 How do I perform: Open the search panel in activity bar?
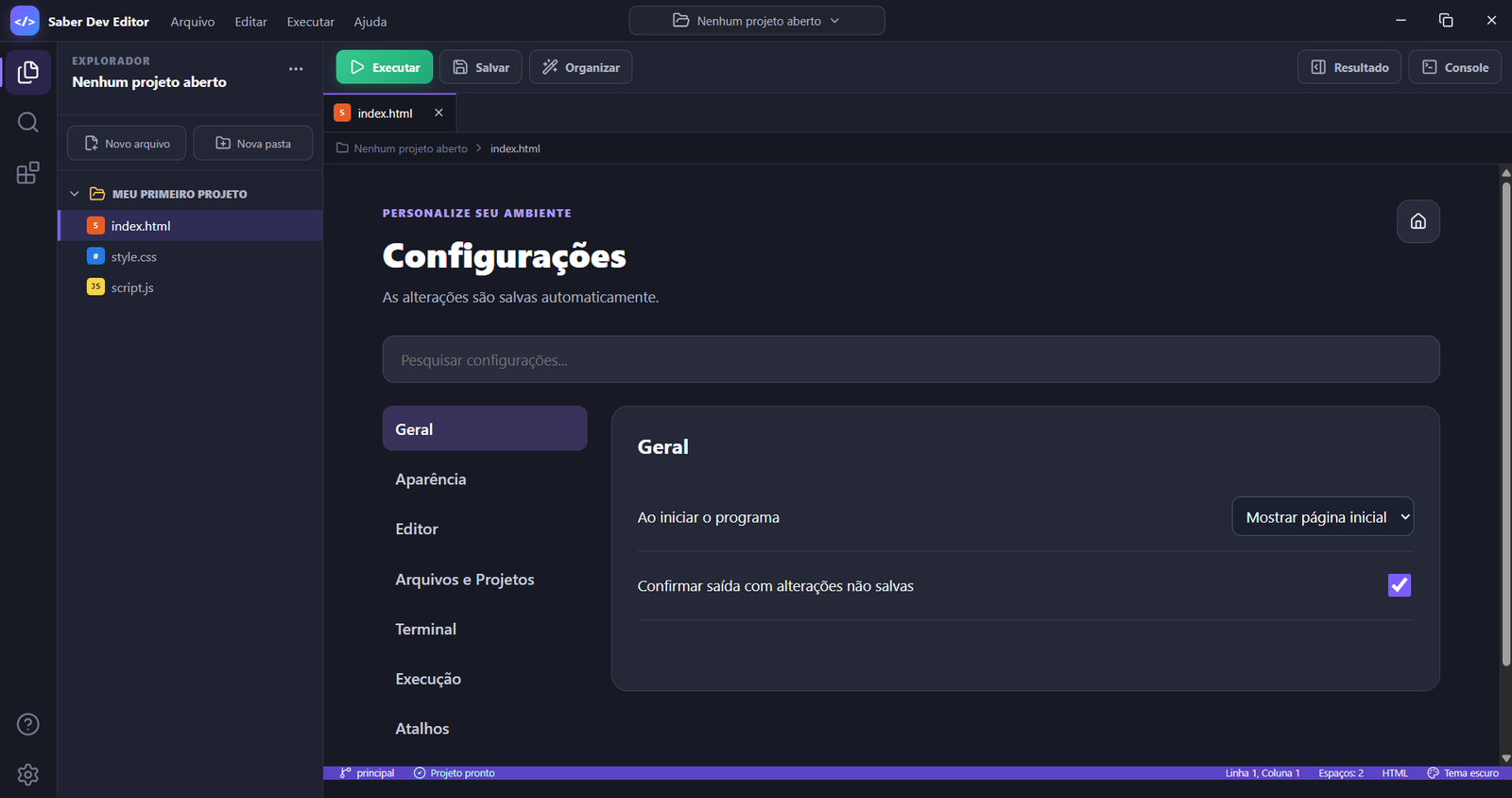(x=28, y=123)
